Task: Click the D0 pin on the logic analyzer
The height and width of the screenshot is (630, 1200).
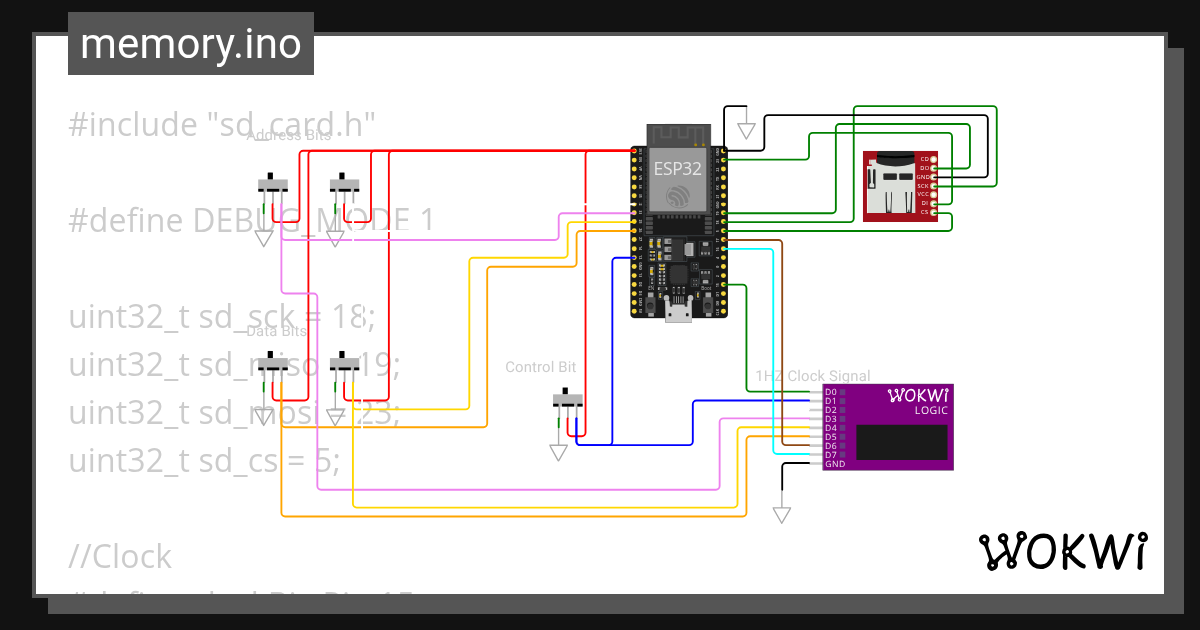Action: (829, 391)
